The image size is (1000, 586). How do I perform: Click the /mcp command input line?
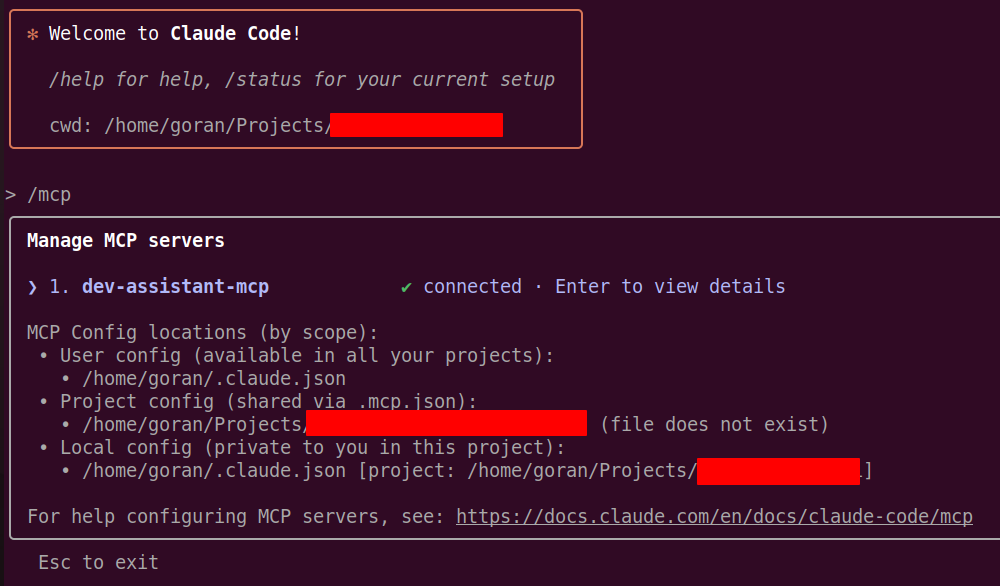pyautogui.click(x=48, y=195)
